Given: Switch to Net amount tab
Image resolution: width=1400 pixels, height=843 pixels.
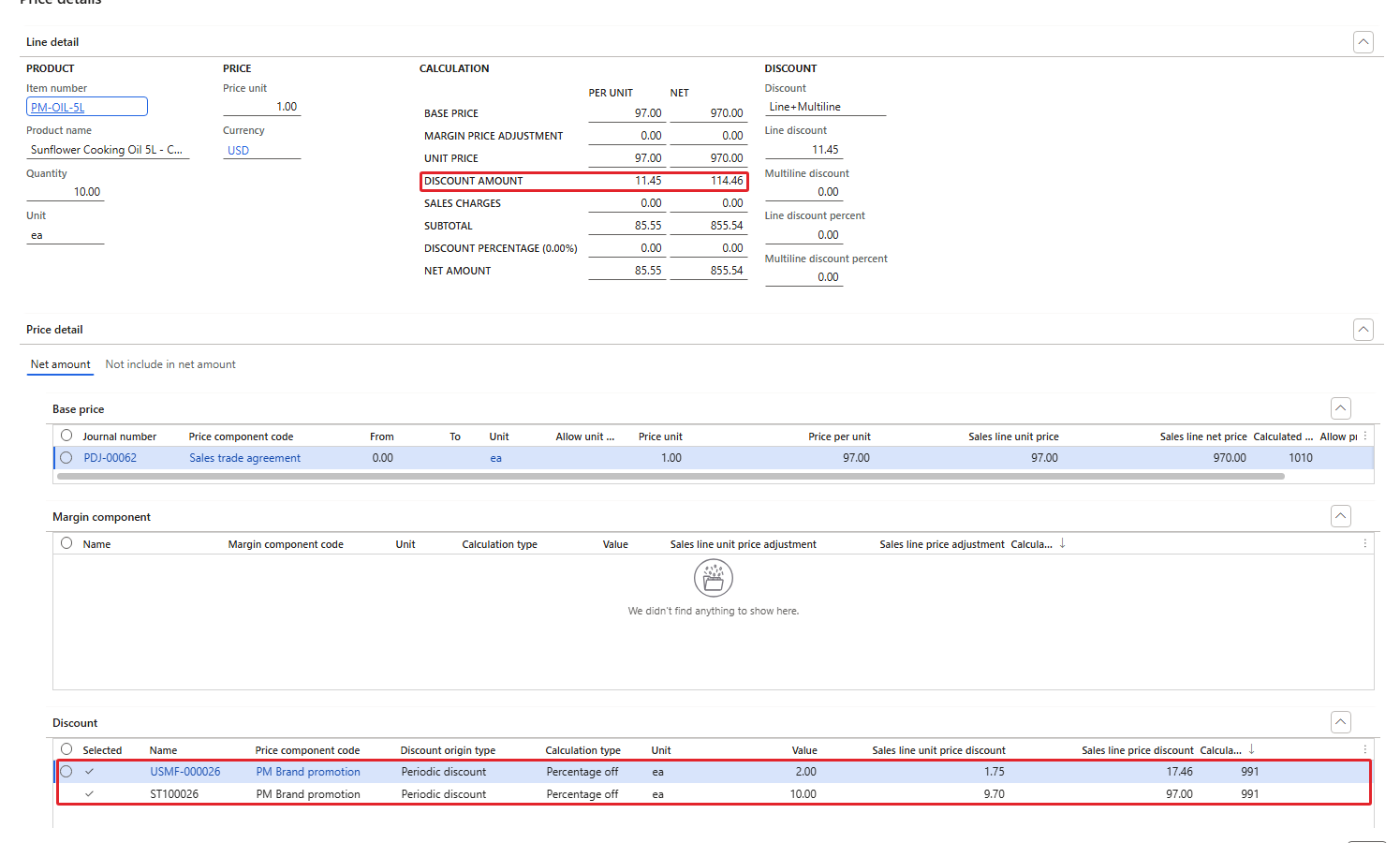Looking at the screenshot, I should pos(60,364).
